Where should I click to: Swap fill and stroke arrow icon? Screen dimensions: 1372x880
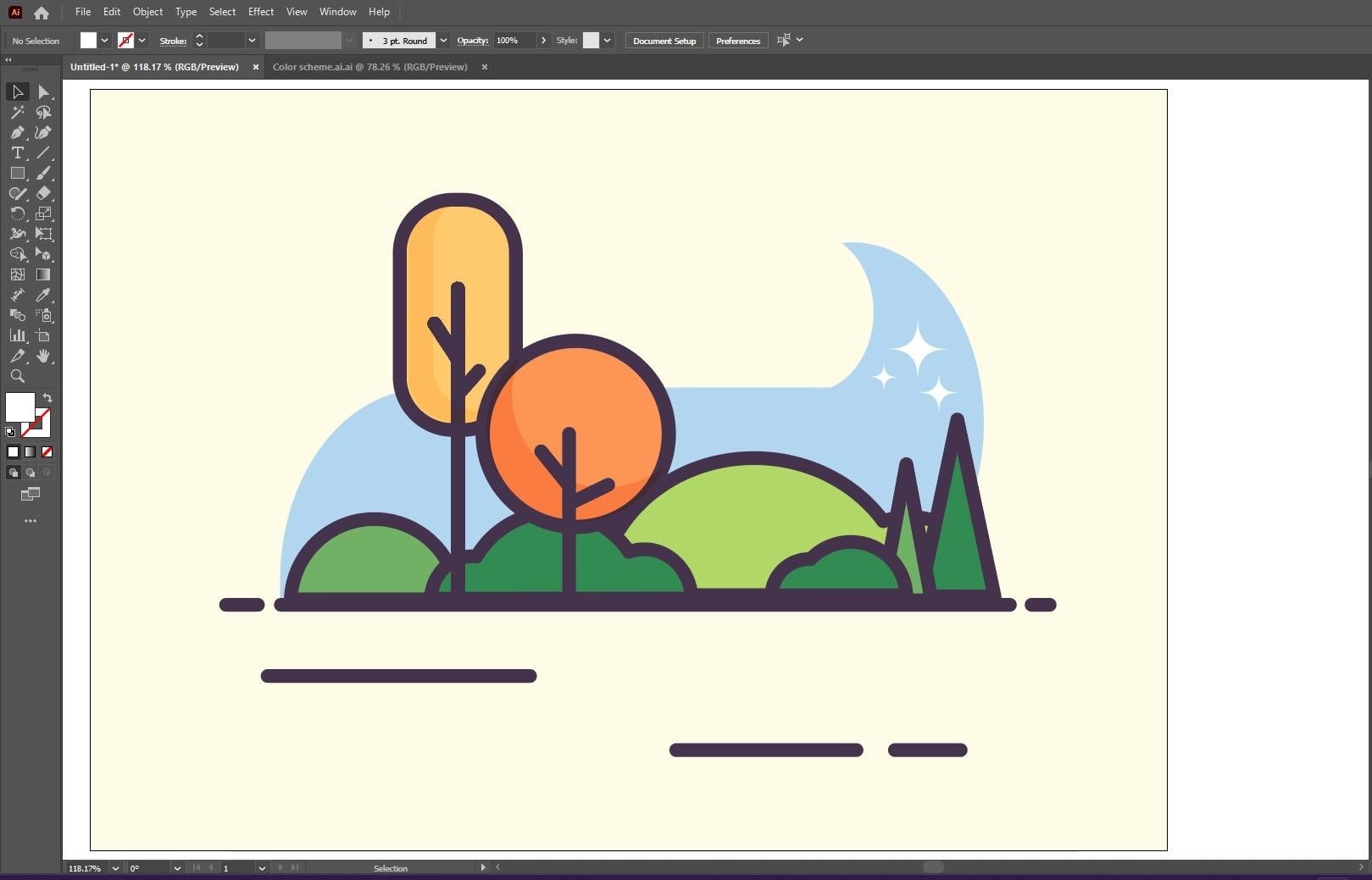(x=47, y=398)
